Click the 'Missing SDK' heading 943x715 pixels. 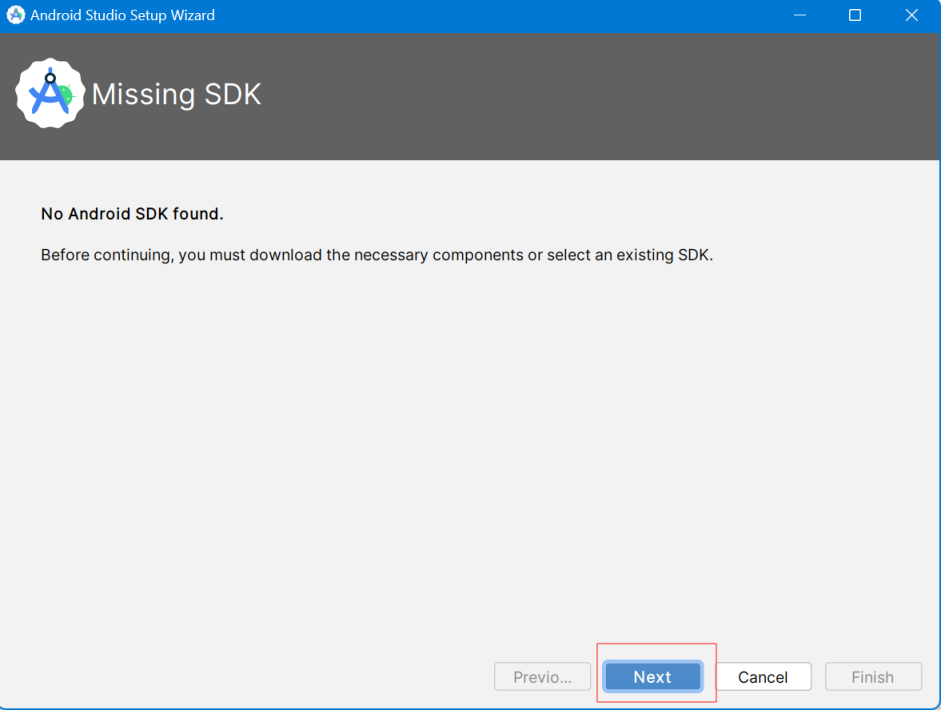click(x=176, y=94)
